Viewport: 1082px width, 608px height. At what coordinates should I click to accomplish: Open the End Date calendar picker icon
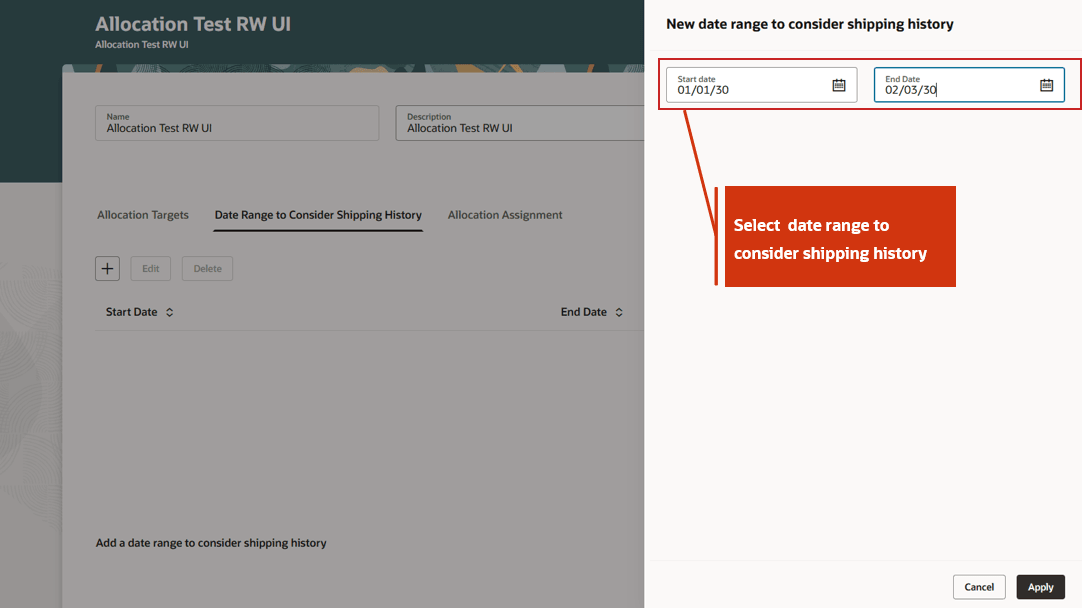pos(1047,85)
